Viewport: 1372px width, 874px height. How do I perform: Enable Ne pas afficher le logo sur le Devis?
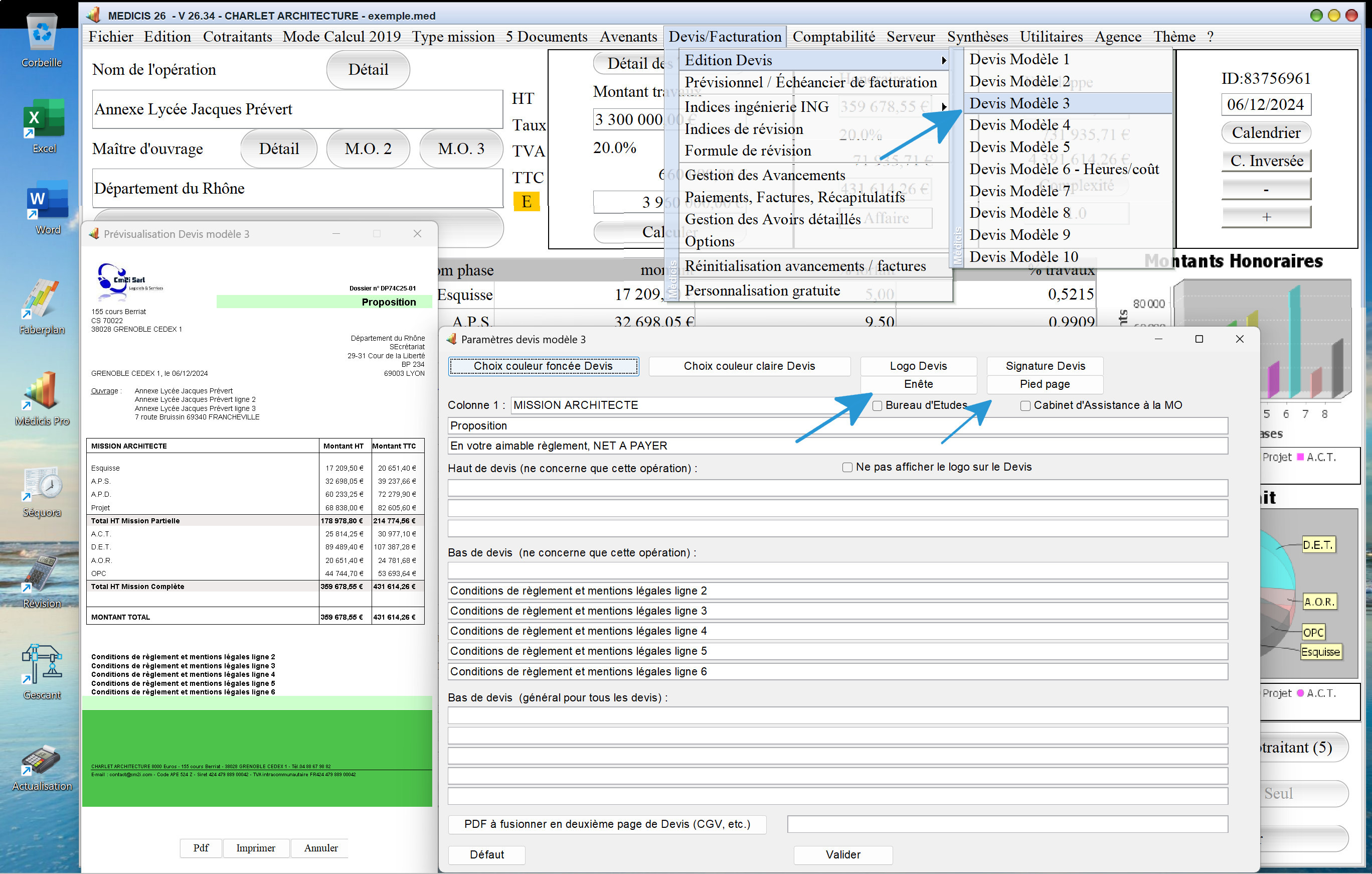(x=847, y=468)
